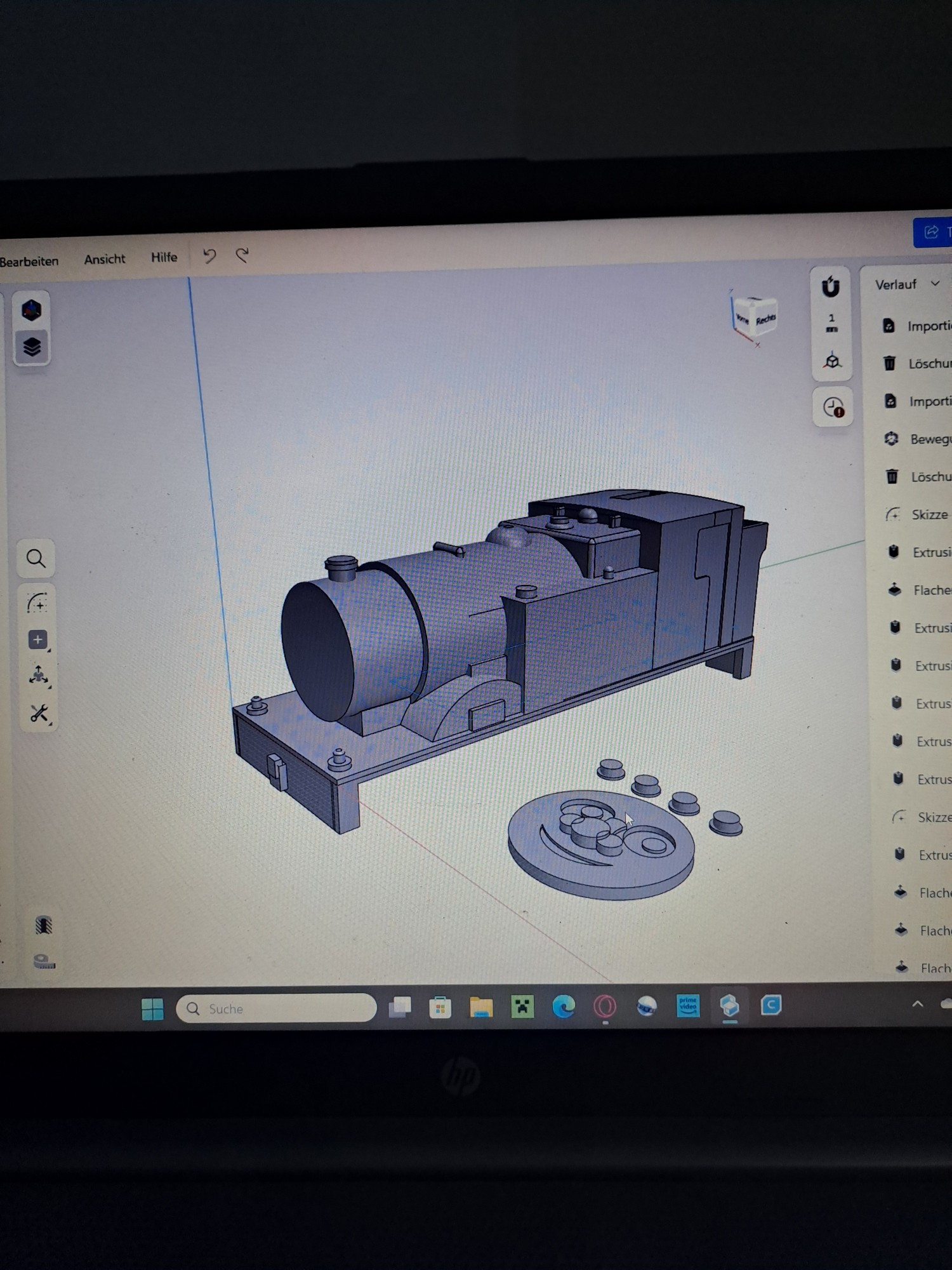Open Microsoft Edge from taskbar
Screen dimensions: 952x1270
pos(564,1006)
